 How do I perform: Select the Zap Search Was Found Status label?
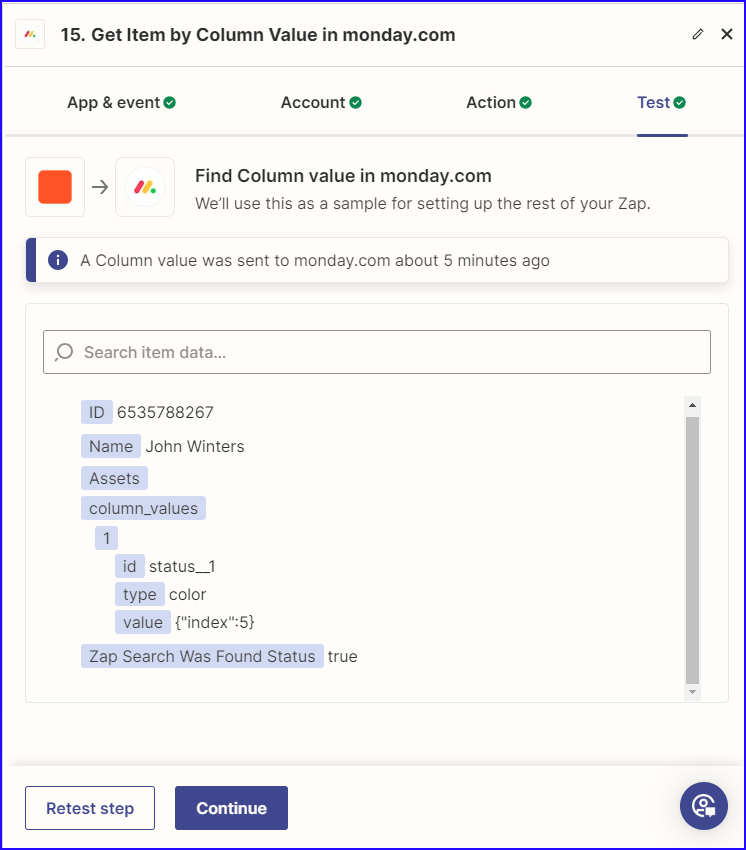(202, 656)
